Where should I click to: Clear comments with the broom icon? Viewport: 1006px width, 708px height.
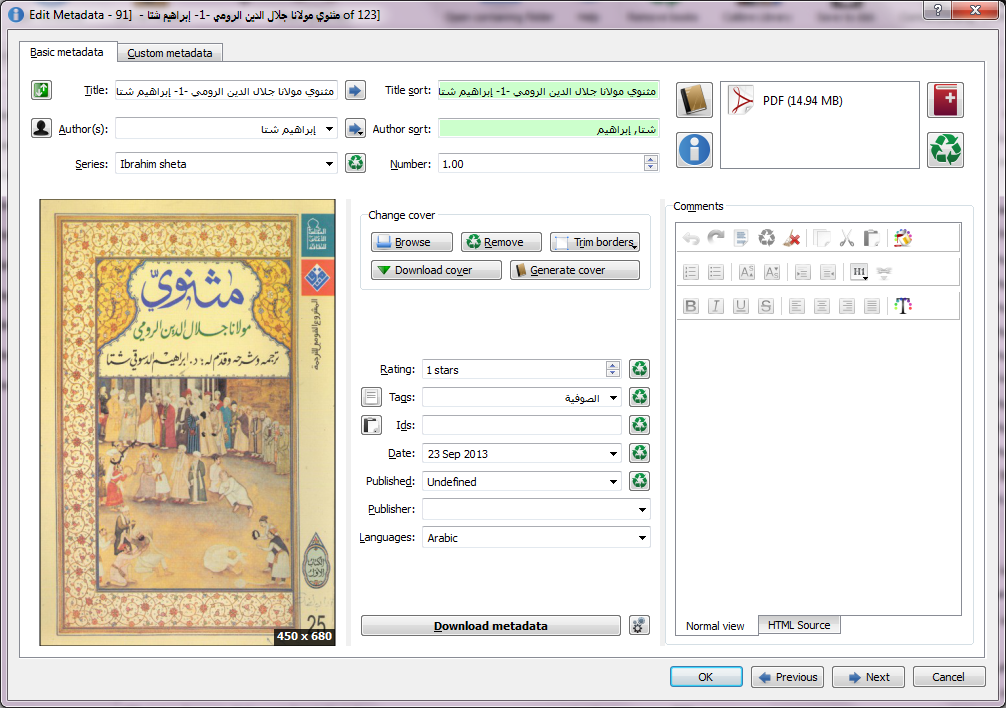point(792,239)
